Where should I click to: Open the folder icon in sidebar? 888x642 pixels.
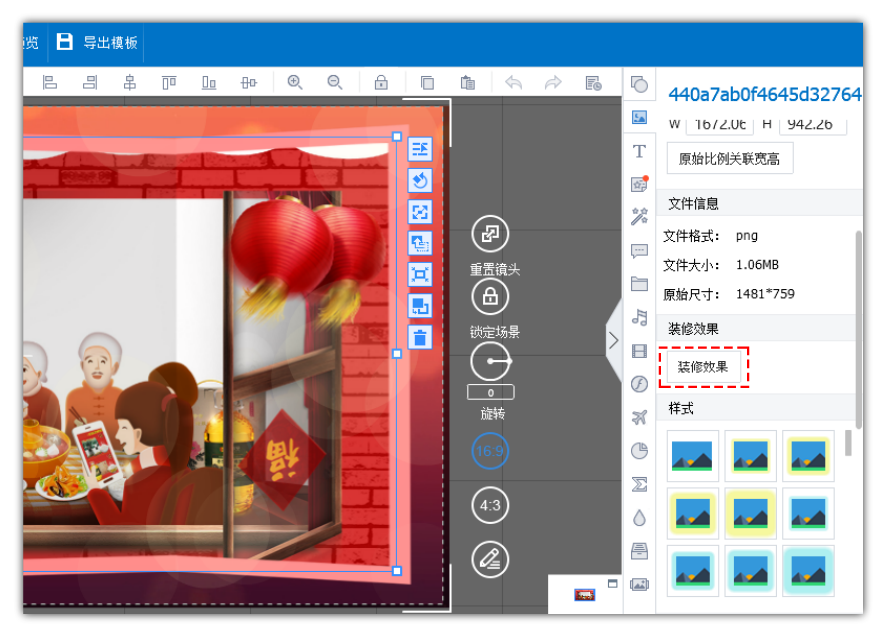pos(639,284)
